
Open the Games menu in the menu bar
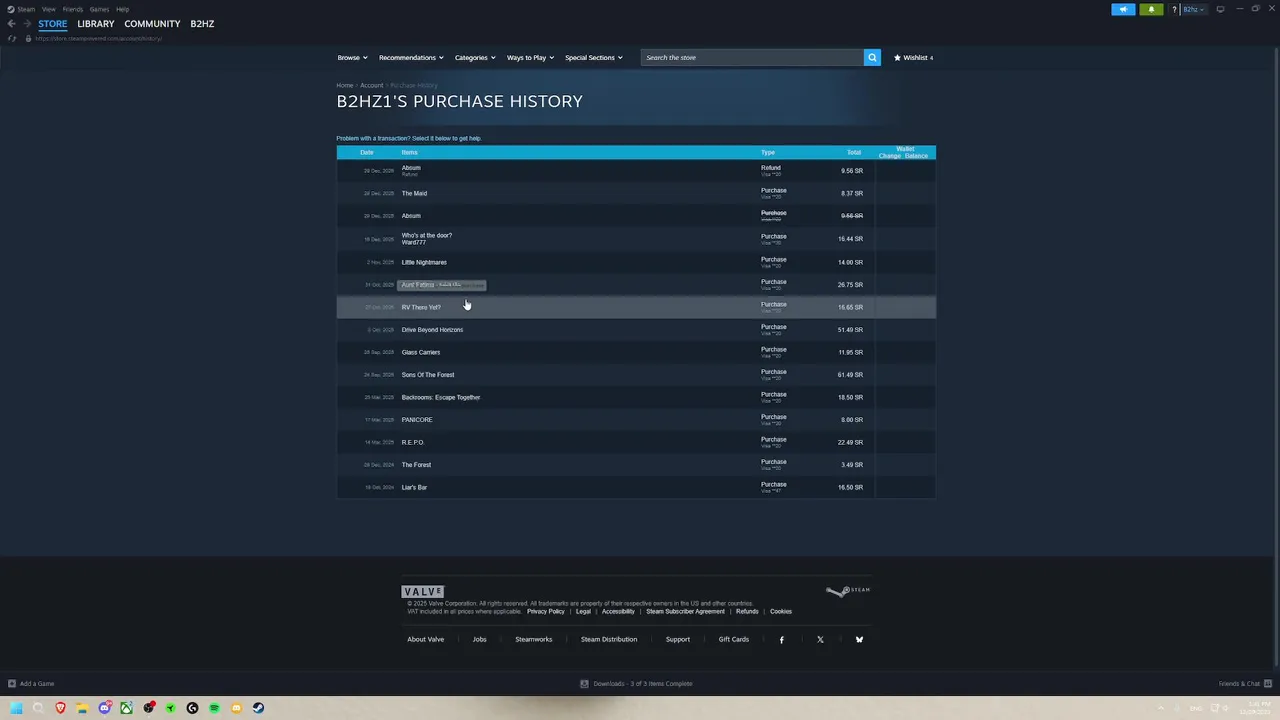click(99, 9)
